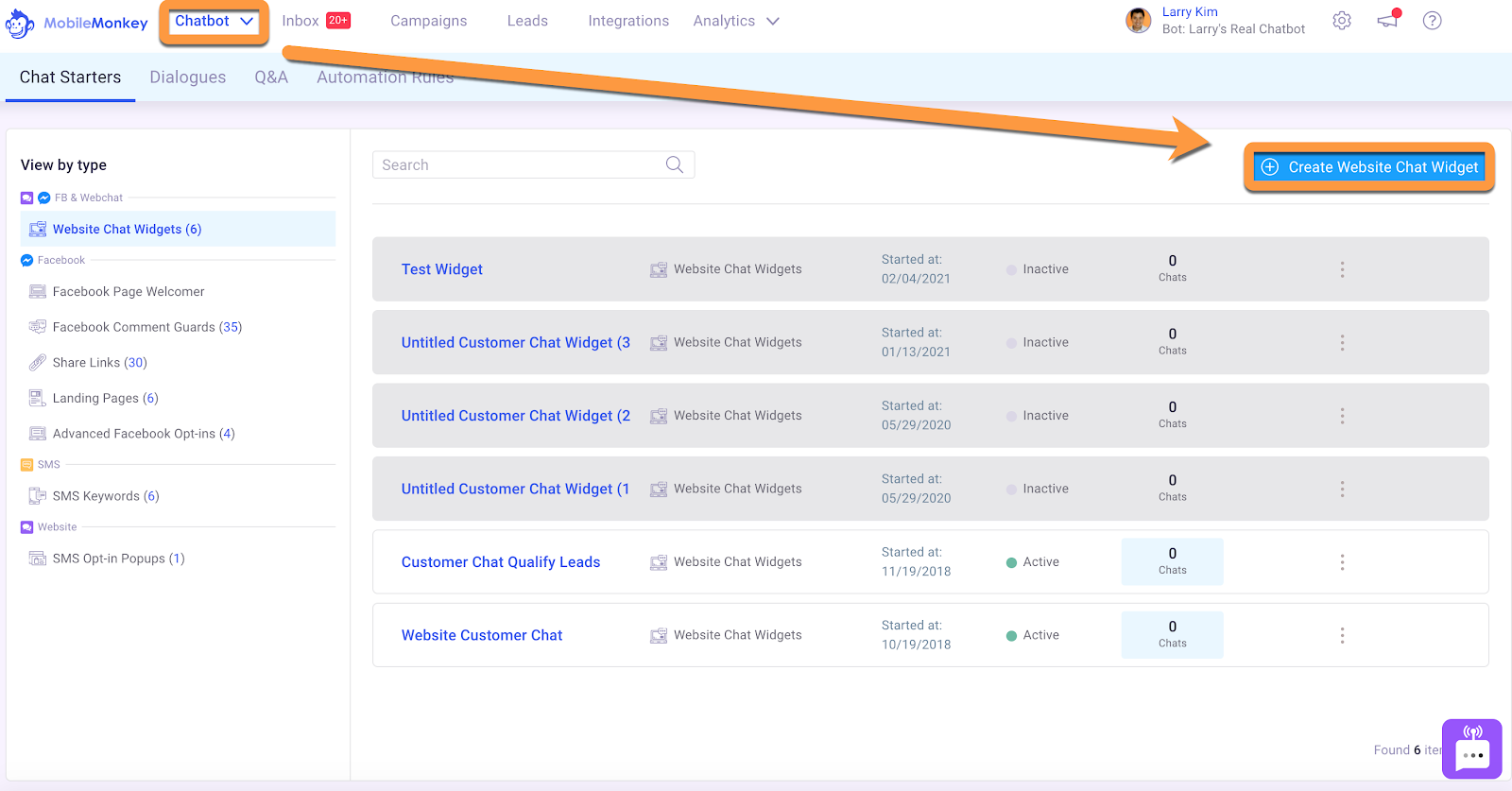Select SMS Opt-in Popups (1)

point(119,559)
